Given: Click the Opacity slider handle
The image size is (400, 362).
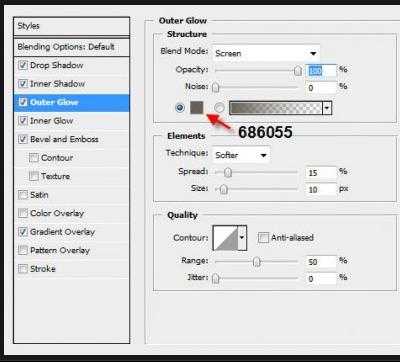Looking at the screenshot, I should click(x=298, y=71).
